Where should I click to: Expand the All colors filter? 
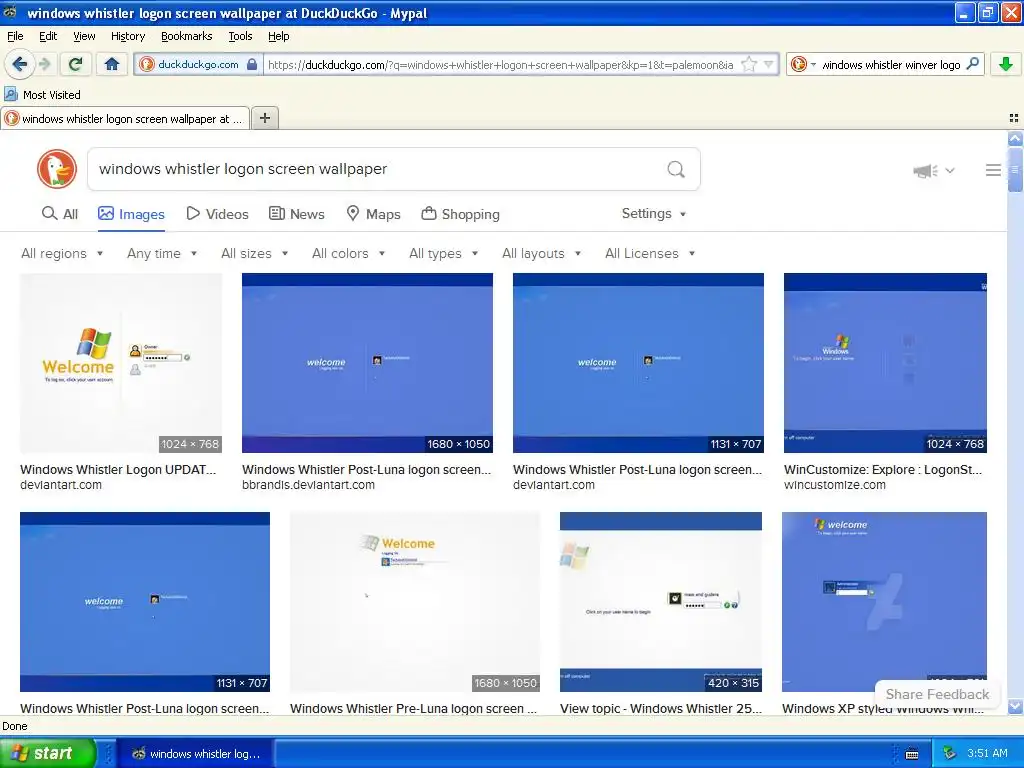(x=348, y=253)
